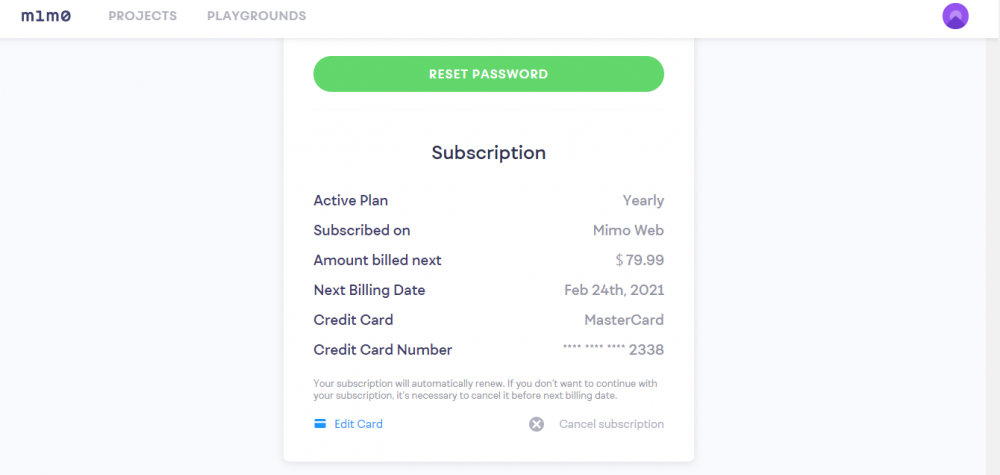Click the Next Billing Date label

369,290
